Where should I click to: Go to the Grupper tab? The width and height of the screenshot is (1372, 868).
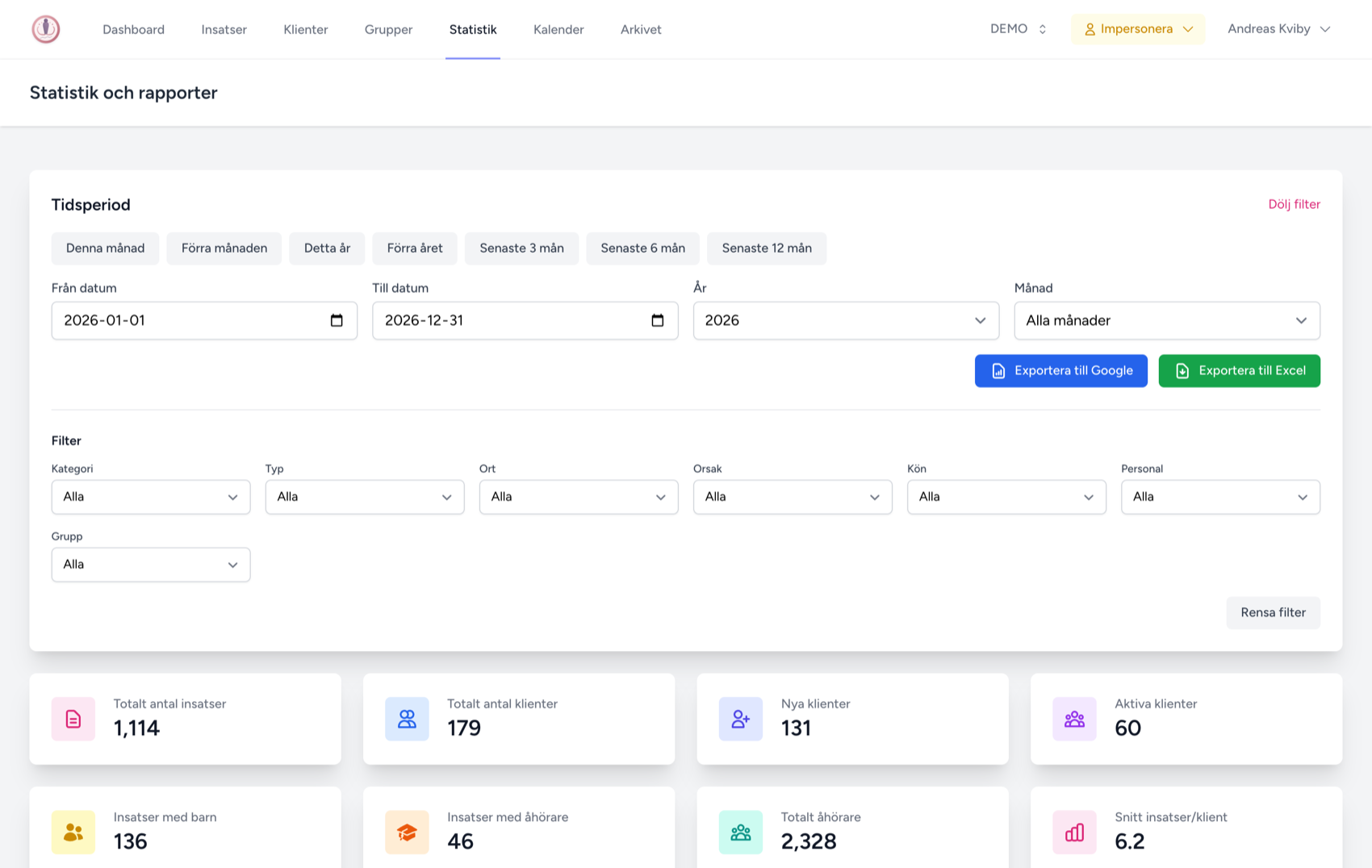pos(388,30)
